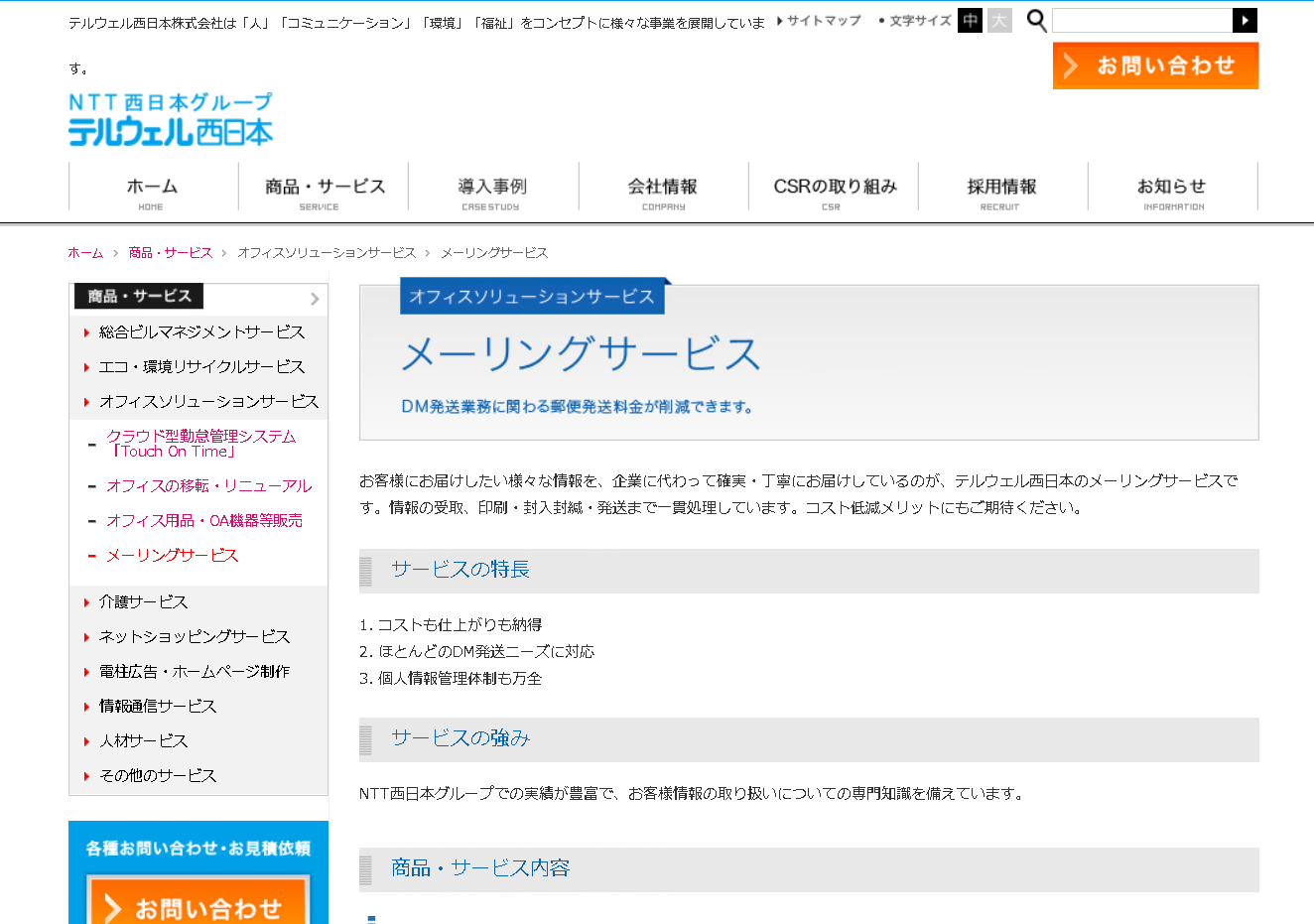Image resolution: width=1314 pixels, height=924 pixels.
Task: Click the メーリングサービス page title
Action: tap(582, 354)
